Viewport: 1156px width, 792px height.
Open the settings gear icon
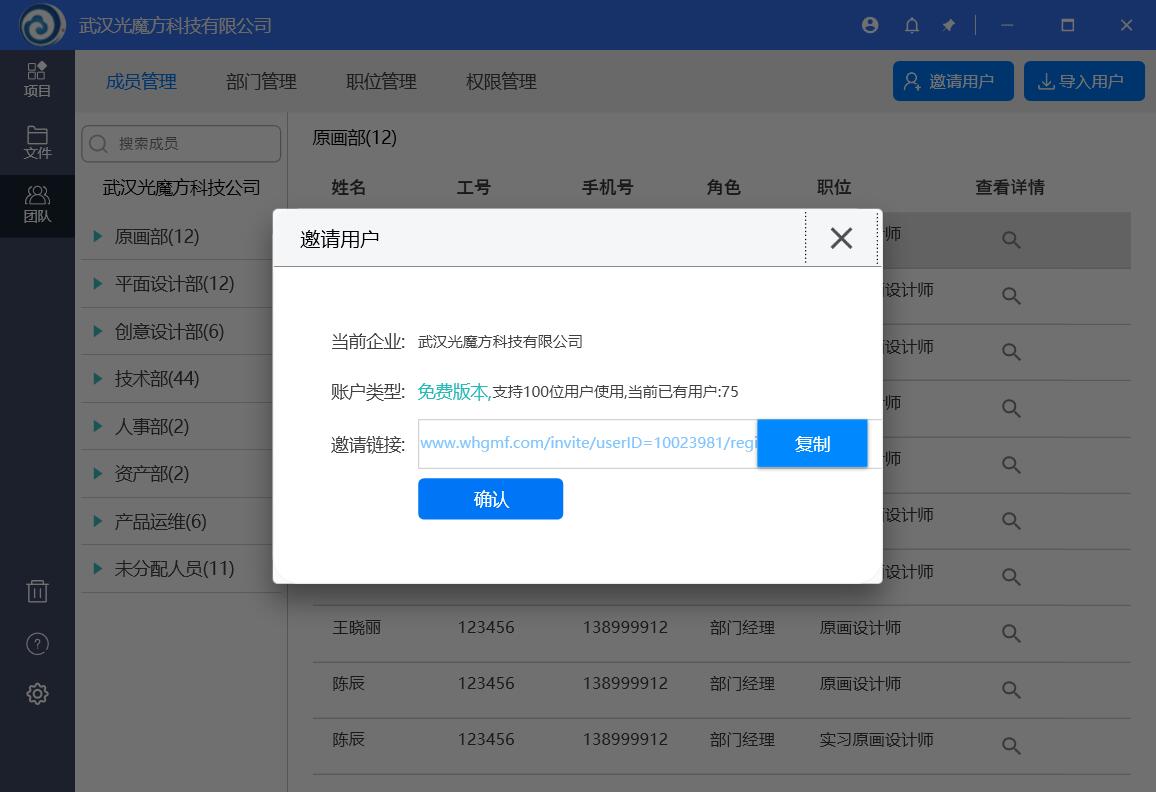coord(37,693)
